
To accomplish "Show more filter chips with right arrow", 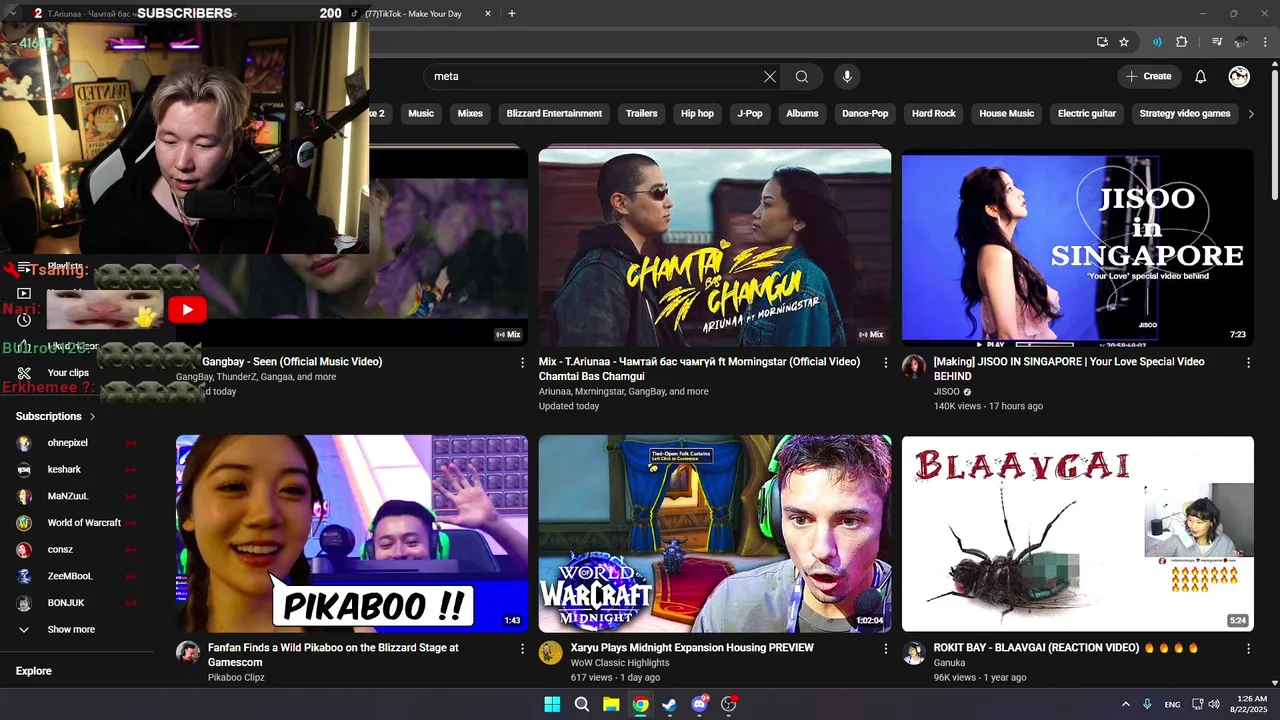I will [1250, 114].
